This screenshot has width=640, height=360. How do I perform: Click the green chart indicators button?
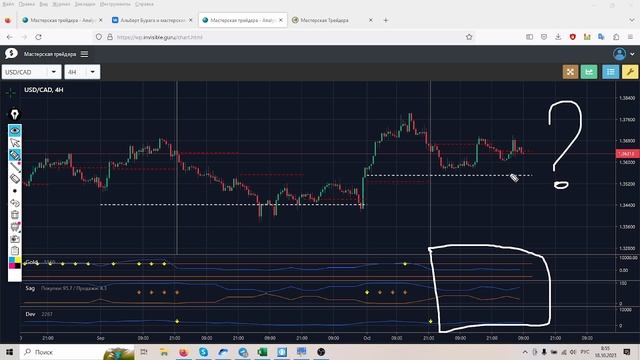pos(589,72)
